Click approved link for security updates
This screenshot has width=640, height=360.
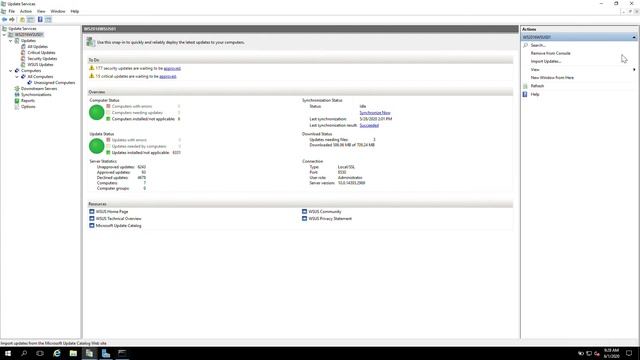[172, 68]
